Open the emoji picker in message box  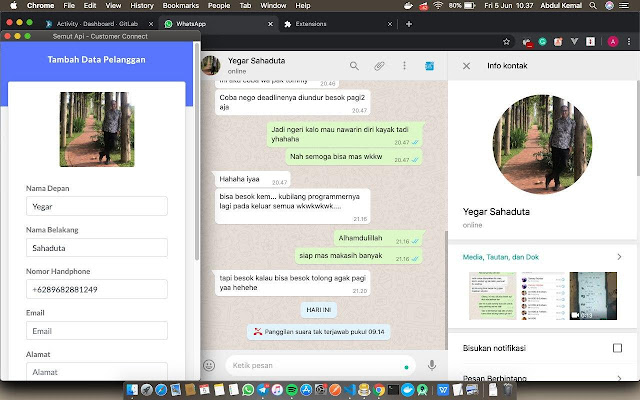click(209, 365)
